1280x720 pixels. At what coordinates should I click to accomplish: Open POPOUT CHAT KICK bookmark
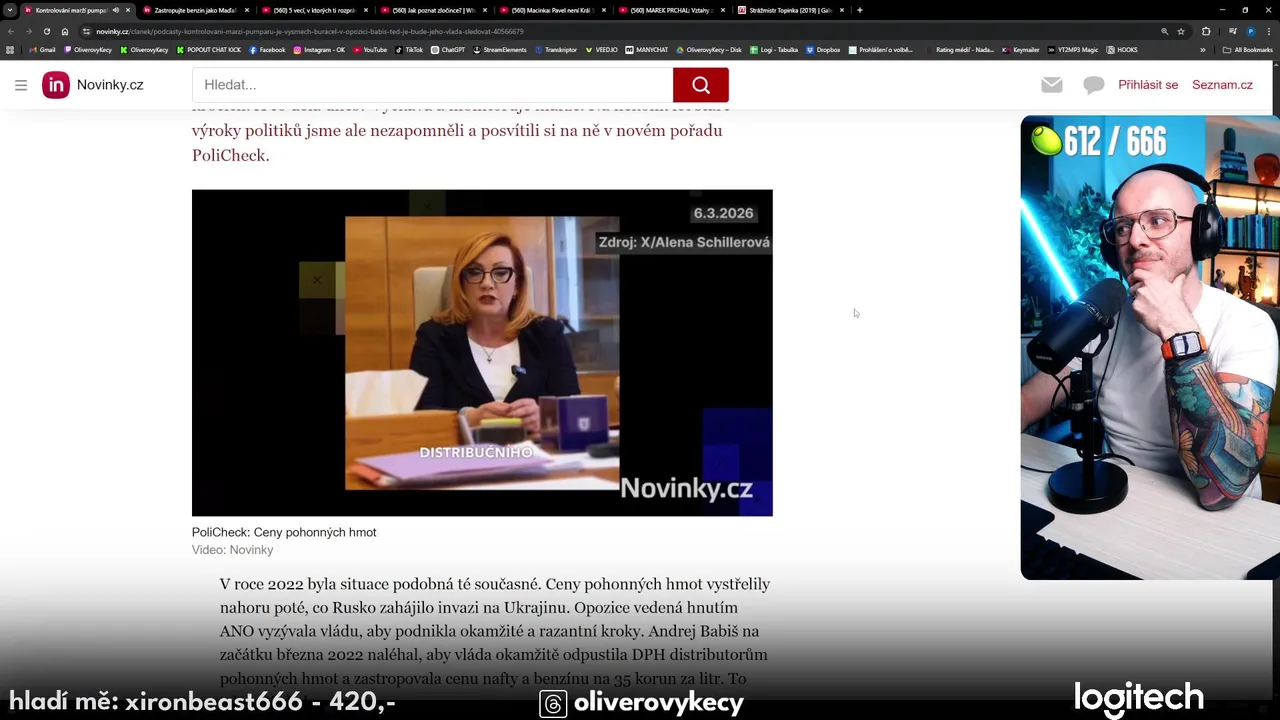pyautogui.click(x=209, y=50)
